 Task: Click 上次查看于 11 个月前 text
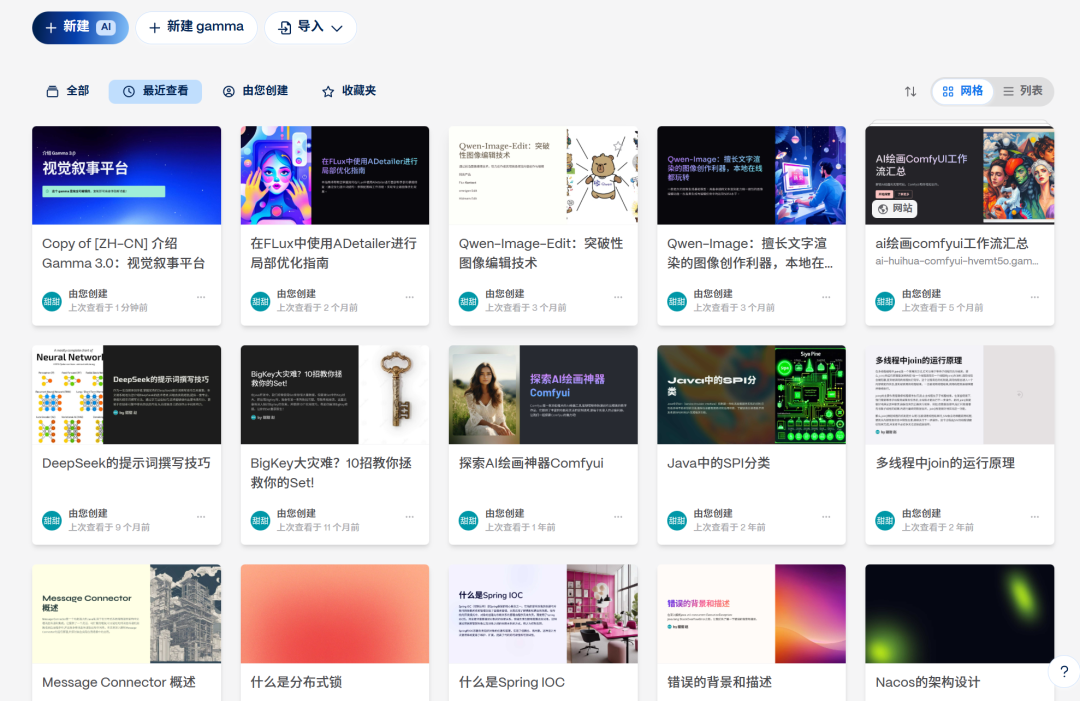318,527
